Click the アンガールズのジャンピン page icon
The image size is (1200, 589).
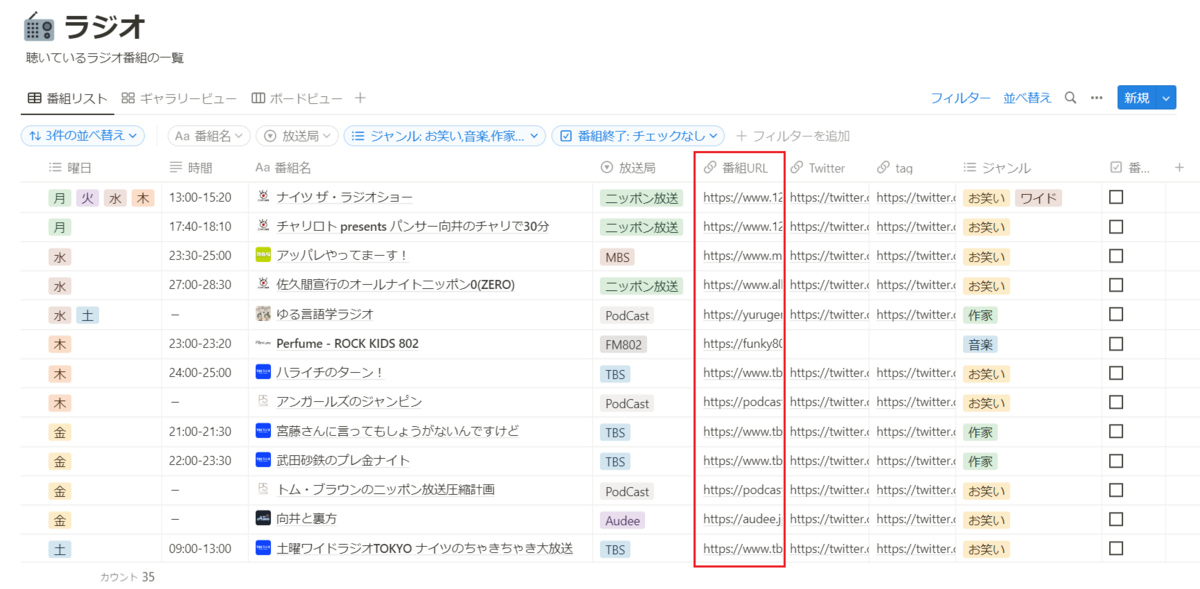pyautogui.click(x=264, y=402)
